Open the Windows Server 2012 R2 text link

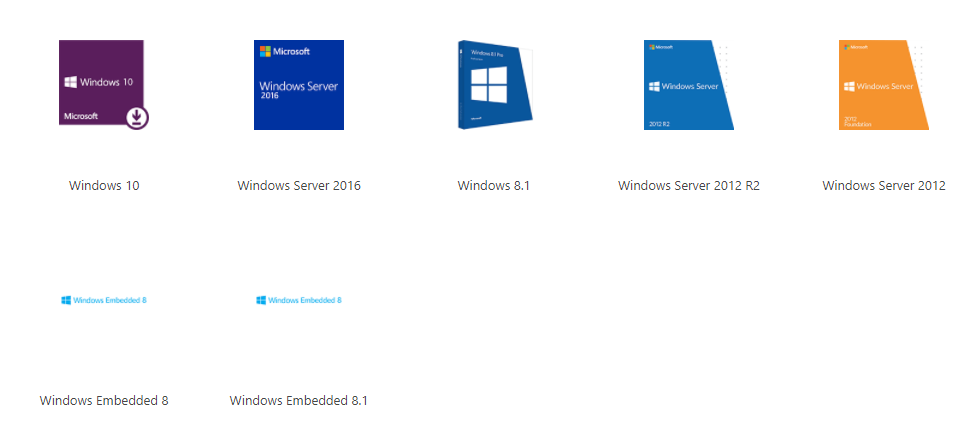689,185
